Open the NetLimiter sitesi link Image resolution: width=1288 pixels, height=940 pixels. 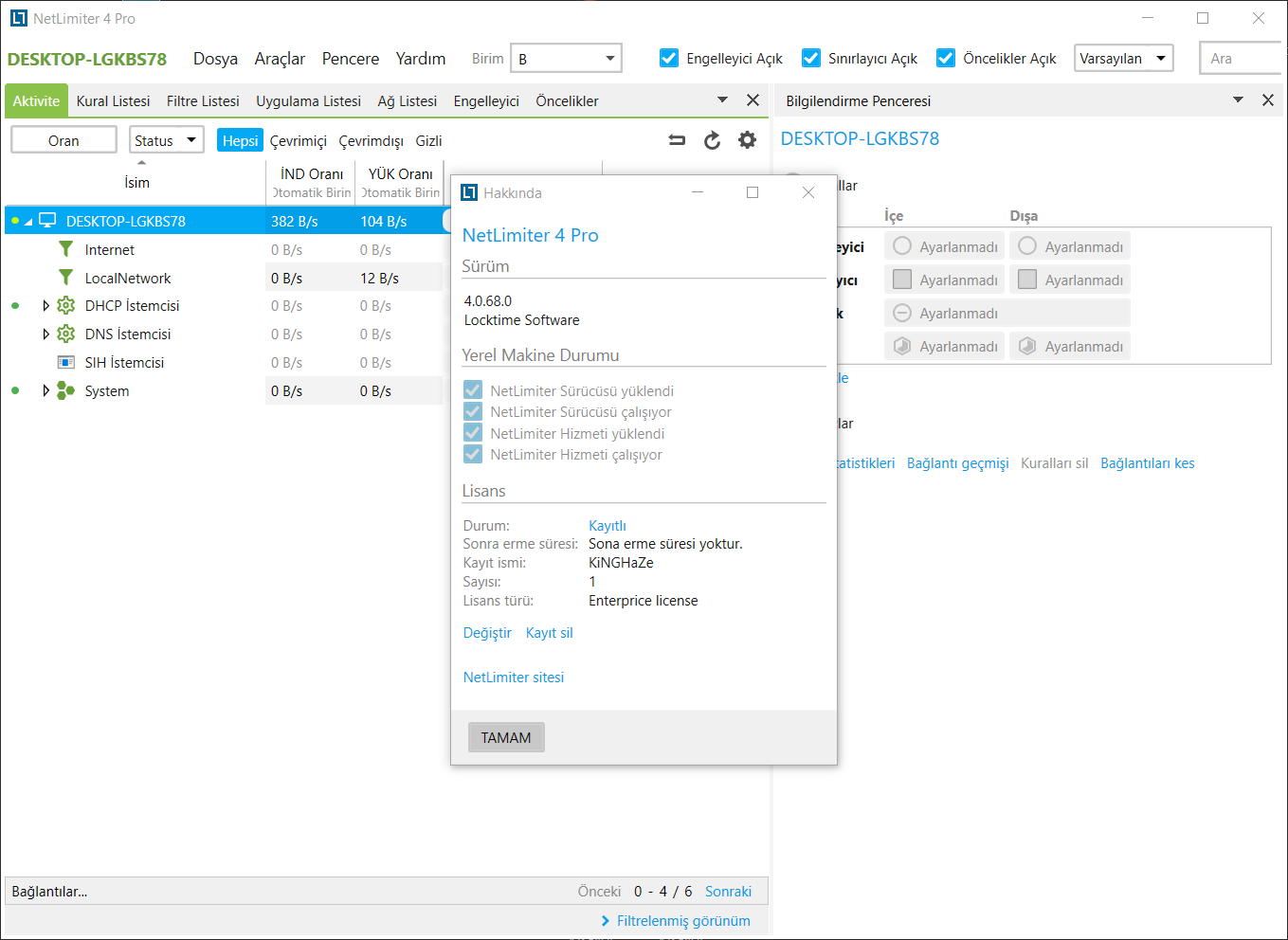coord(514,677)
